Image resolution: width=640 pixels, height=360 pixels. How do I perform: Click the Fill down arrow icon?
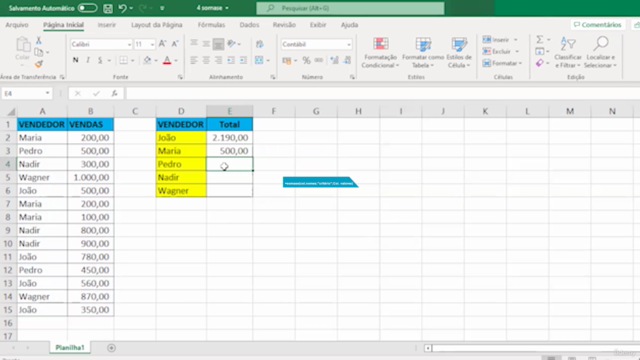[x=540, y=51]
